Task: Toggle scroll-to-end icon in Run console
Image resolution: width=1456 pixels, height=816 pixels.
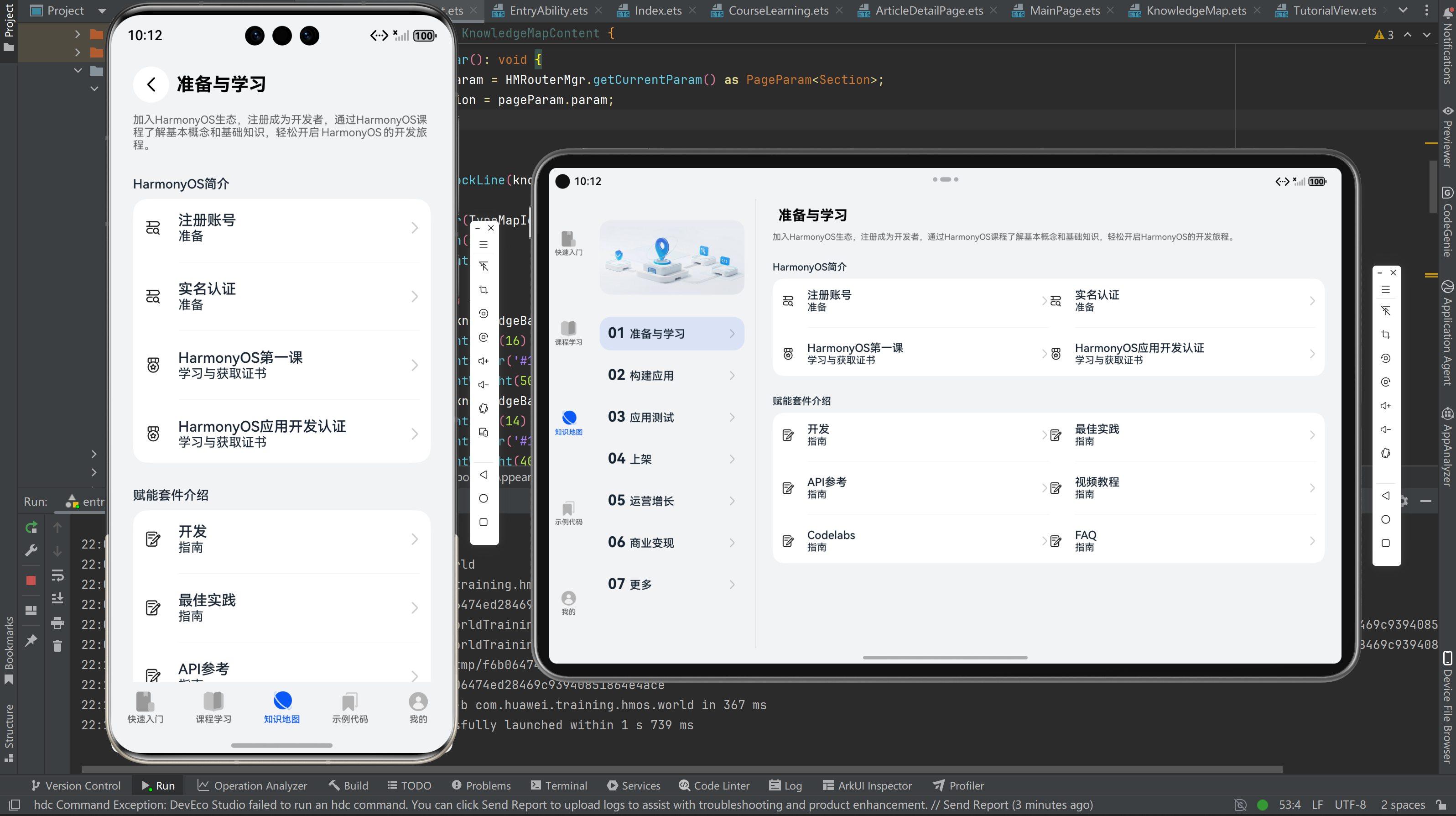Action: (x=57, y=598)
